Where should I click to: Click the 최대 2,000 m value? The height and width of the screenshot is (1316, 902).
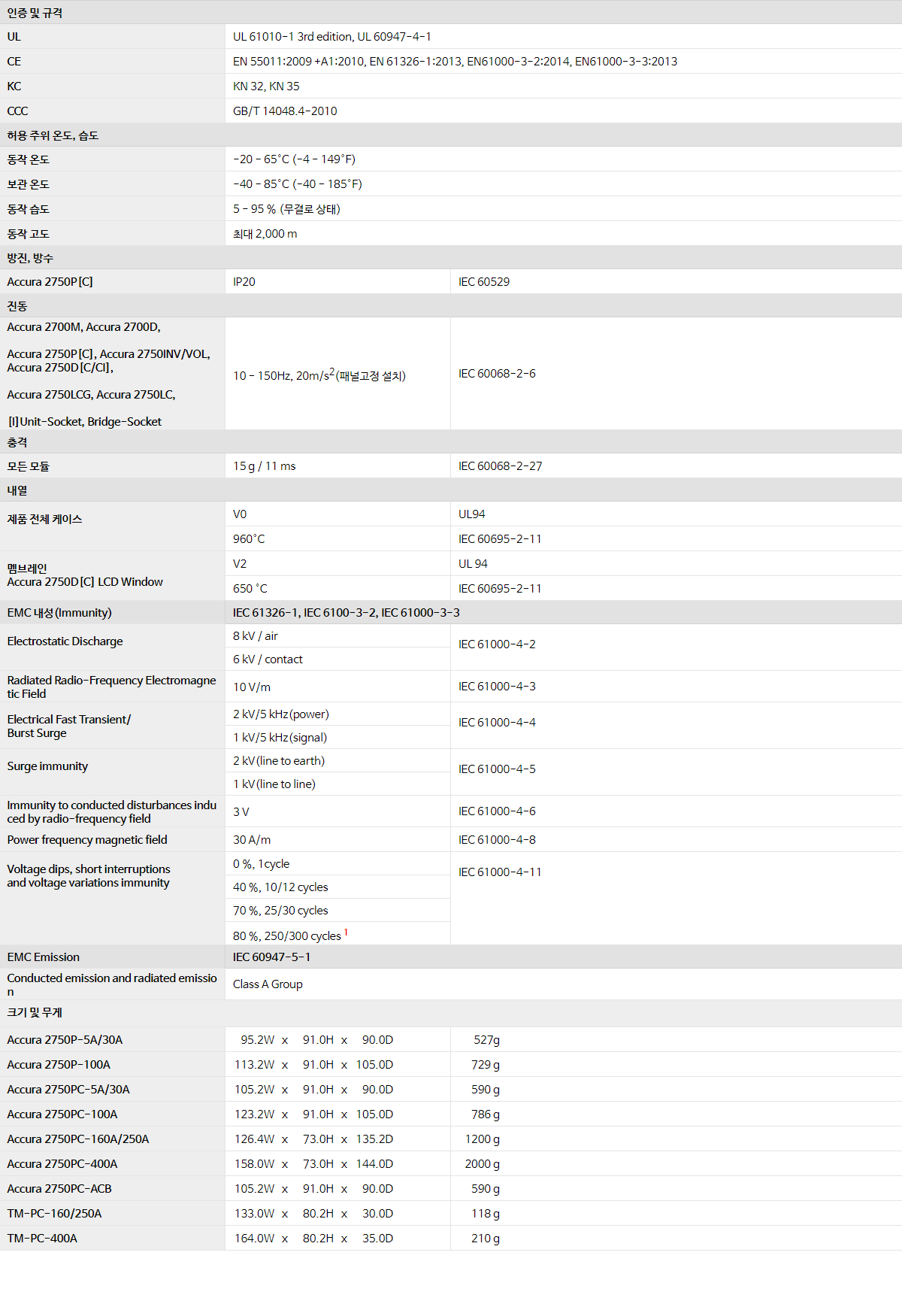click(x=265, y=234)
